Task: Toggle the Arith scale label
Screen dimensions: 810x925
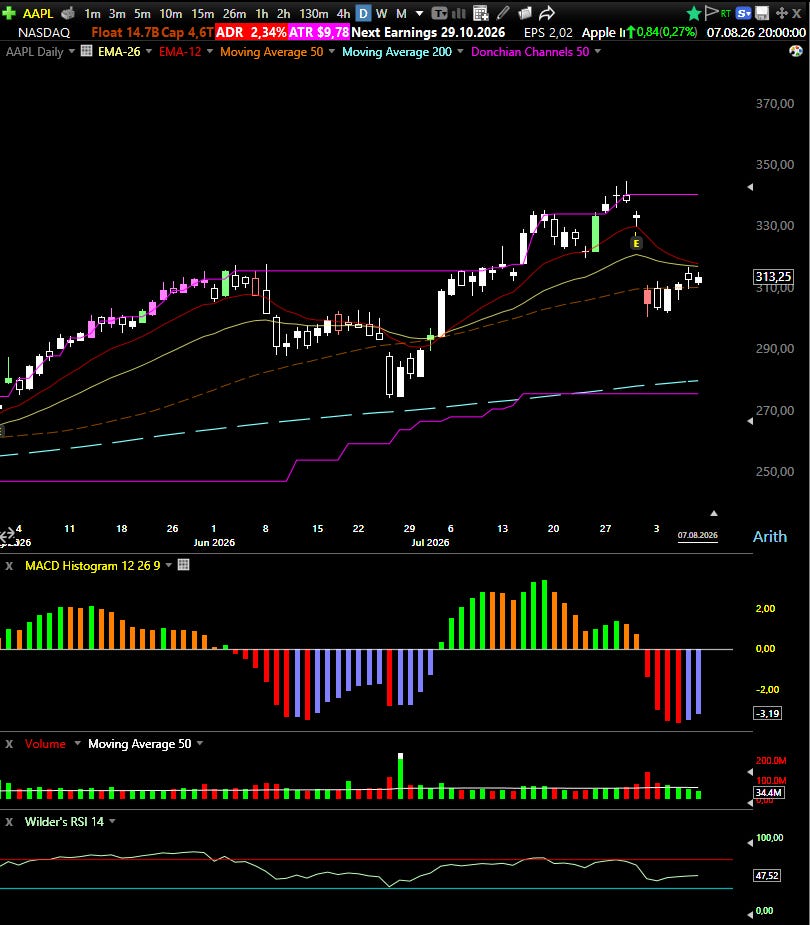Action: [770, 536]
